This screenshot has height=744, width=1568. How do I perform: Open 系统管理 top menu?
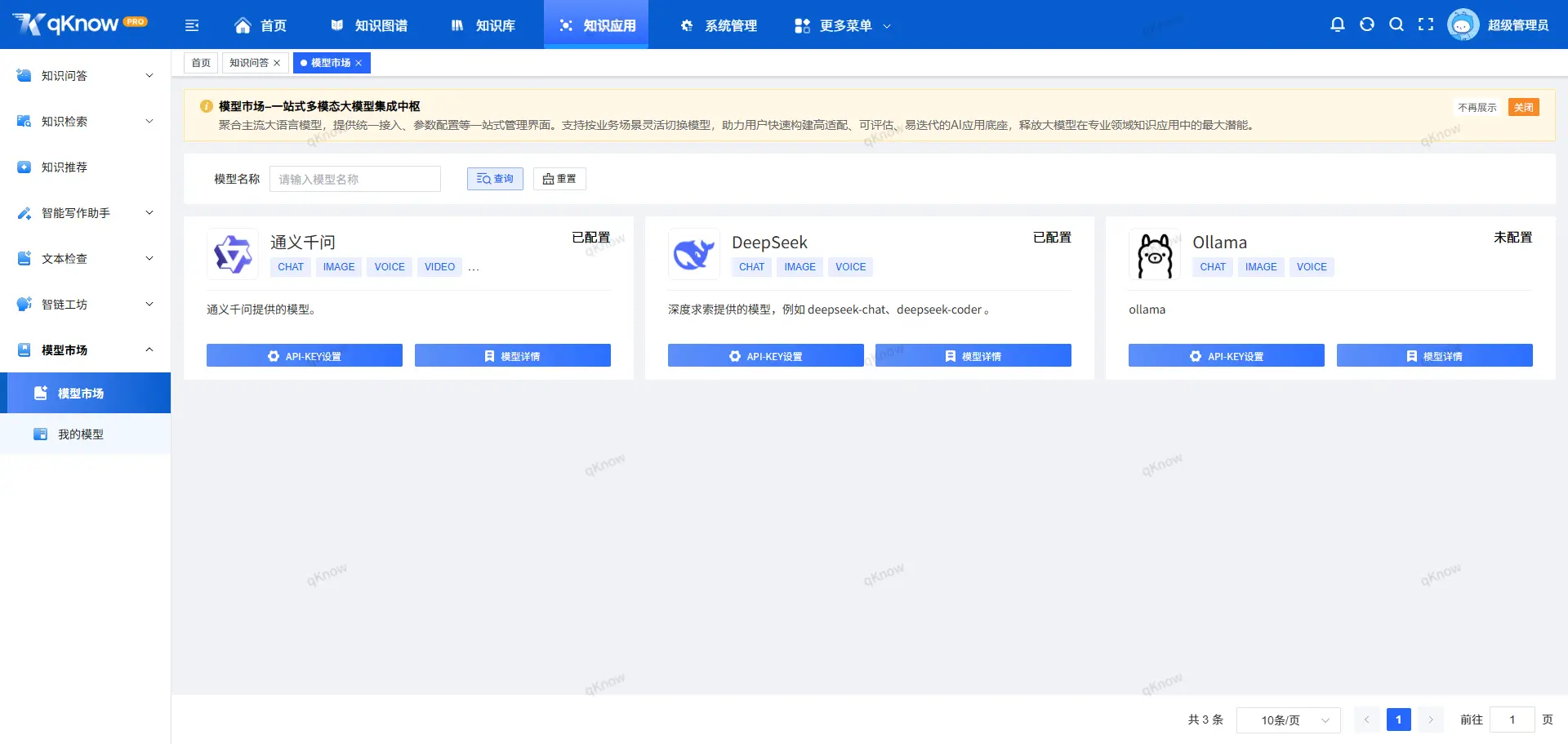click(x=719, y=25)
